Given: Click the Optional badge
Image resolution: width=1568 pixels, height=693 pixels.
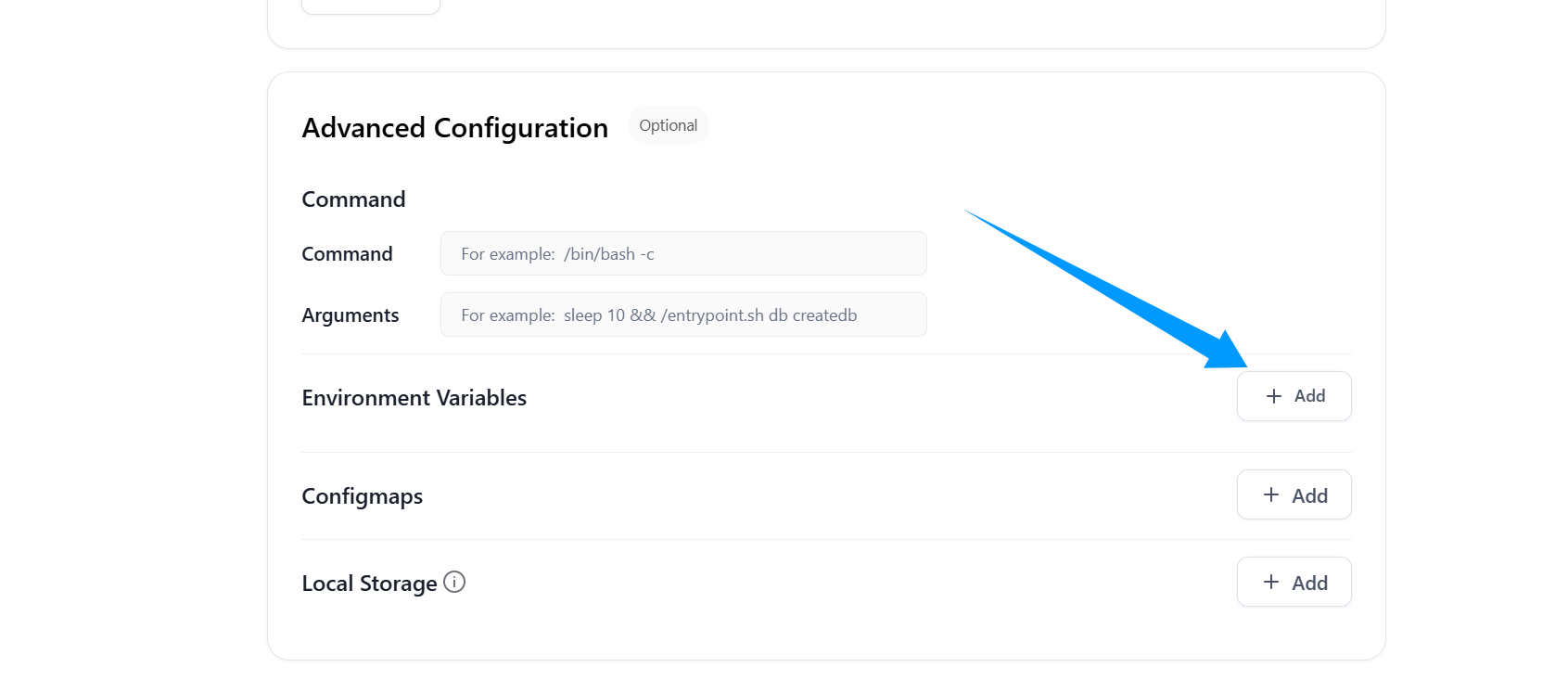Looking at the screenshot, I should click(668, 125).
